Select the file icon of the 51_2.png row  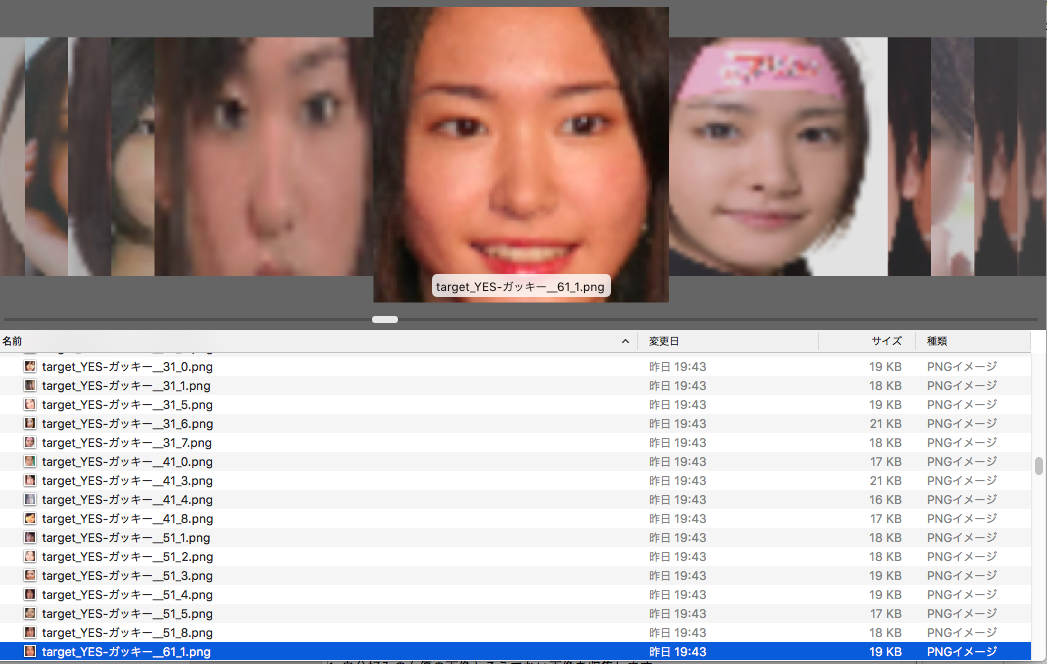click(30, 557)
